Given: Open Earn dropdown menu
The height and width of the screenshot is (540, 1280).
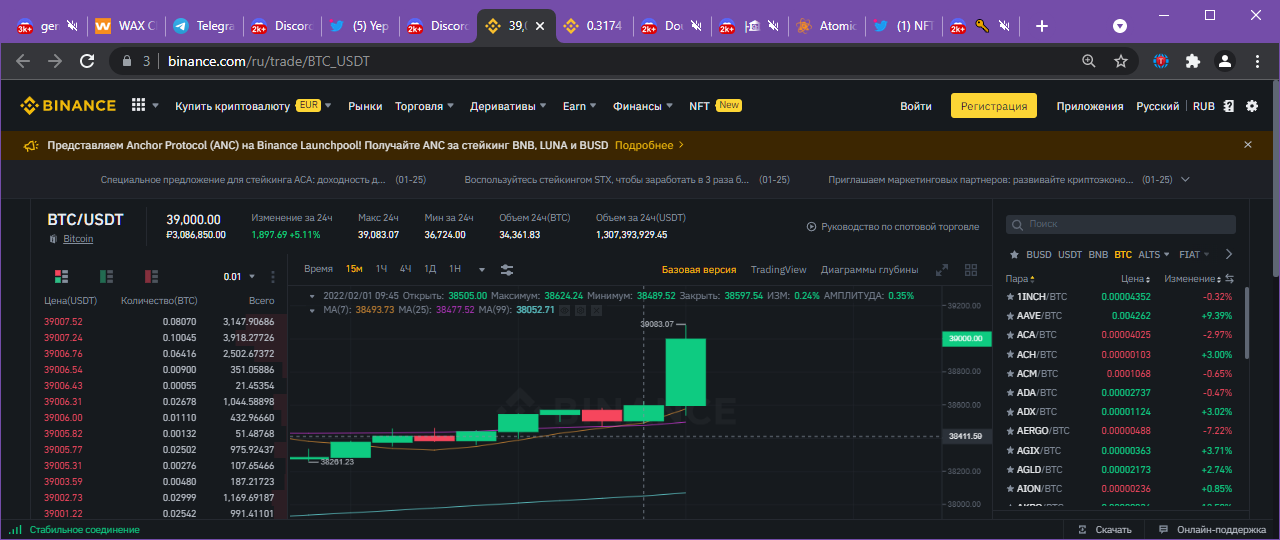Looking at the screenshot, I should click(x=579, y=106).
